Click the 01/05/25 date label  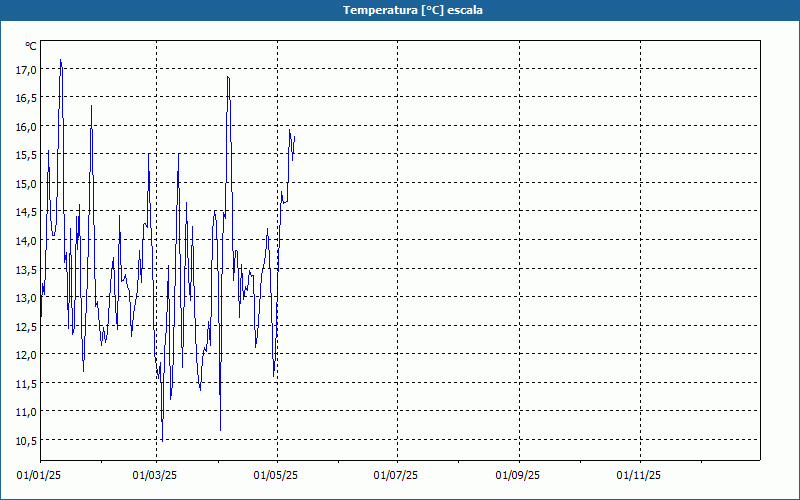pyautogui.click(x=276, y=476)
